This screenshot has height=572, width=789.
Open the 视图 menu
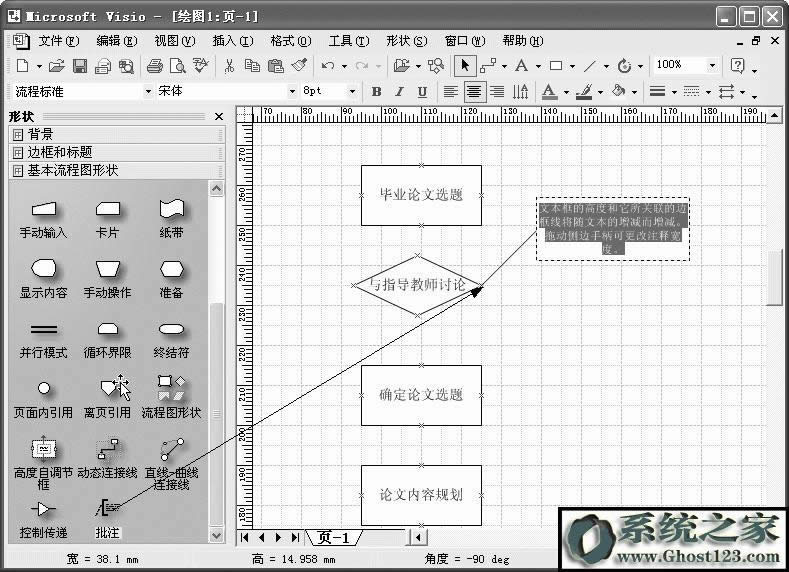pyautogui.click(x=174, y=41)
